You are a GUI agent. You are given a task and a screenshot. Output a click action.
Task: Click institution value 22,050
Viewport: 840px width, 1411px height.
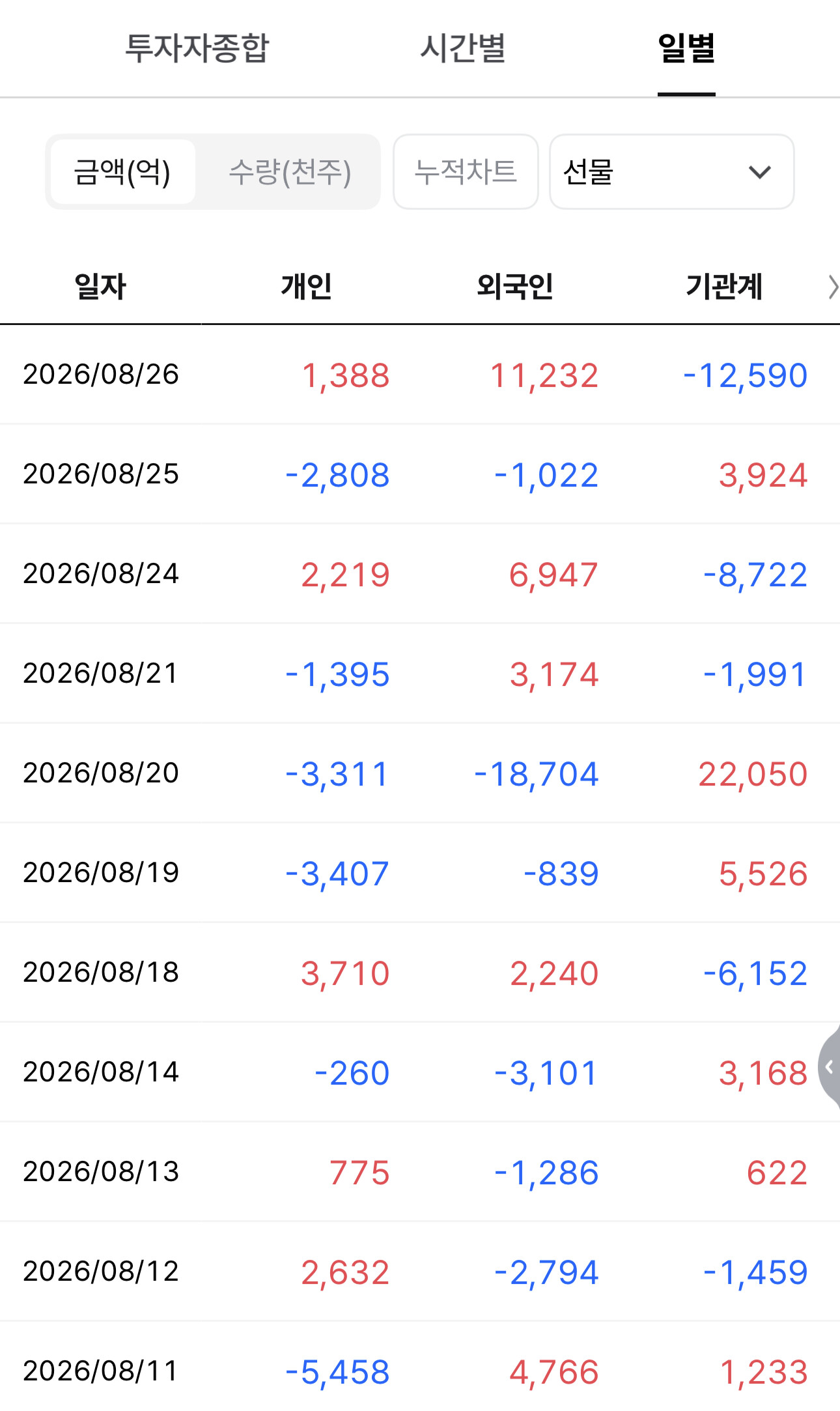pos(753,775)
